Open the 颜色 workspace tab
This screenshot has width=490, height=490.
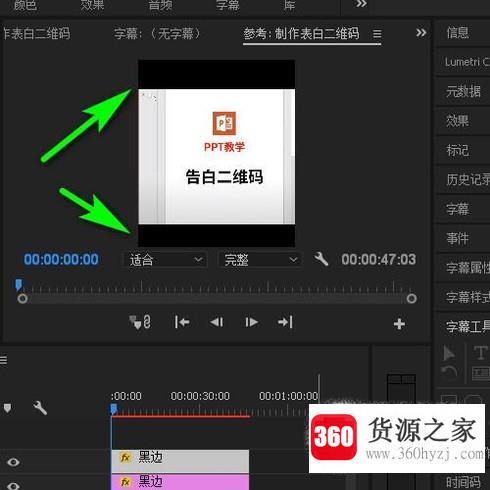click(25, 5)
